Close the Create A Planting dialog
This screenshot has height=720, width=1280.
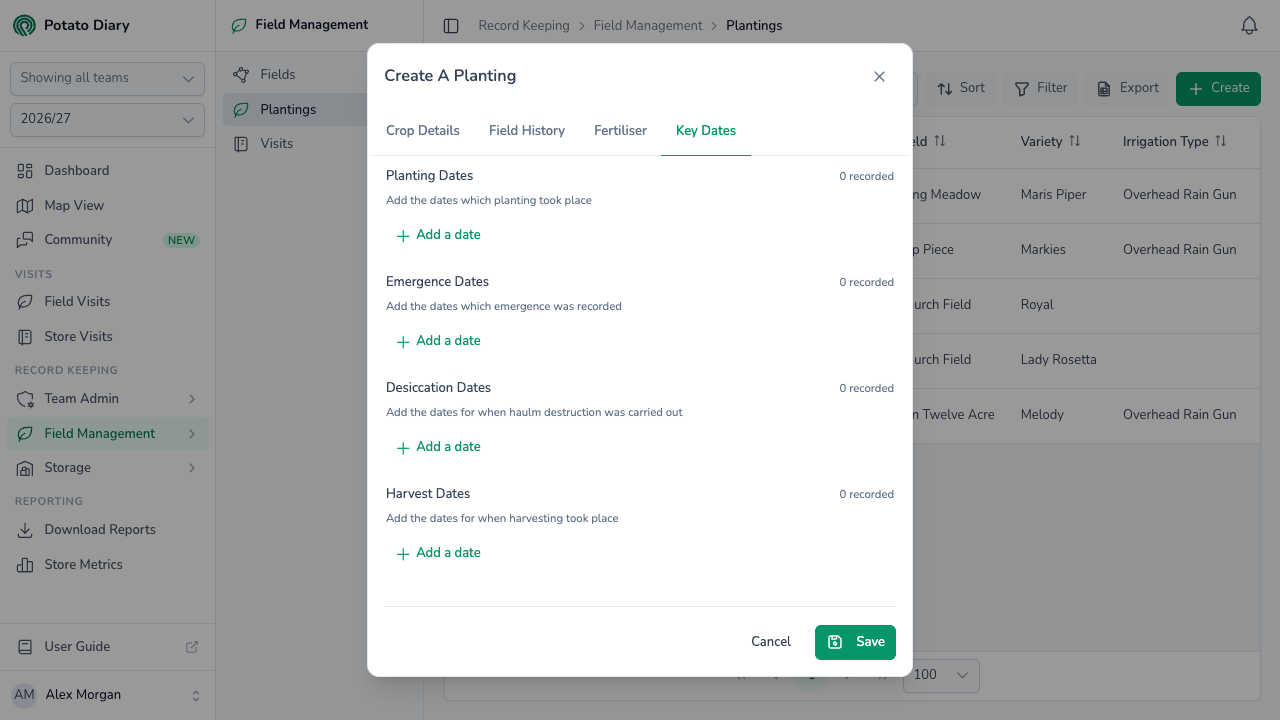point(879,76)
